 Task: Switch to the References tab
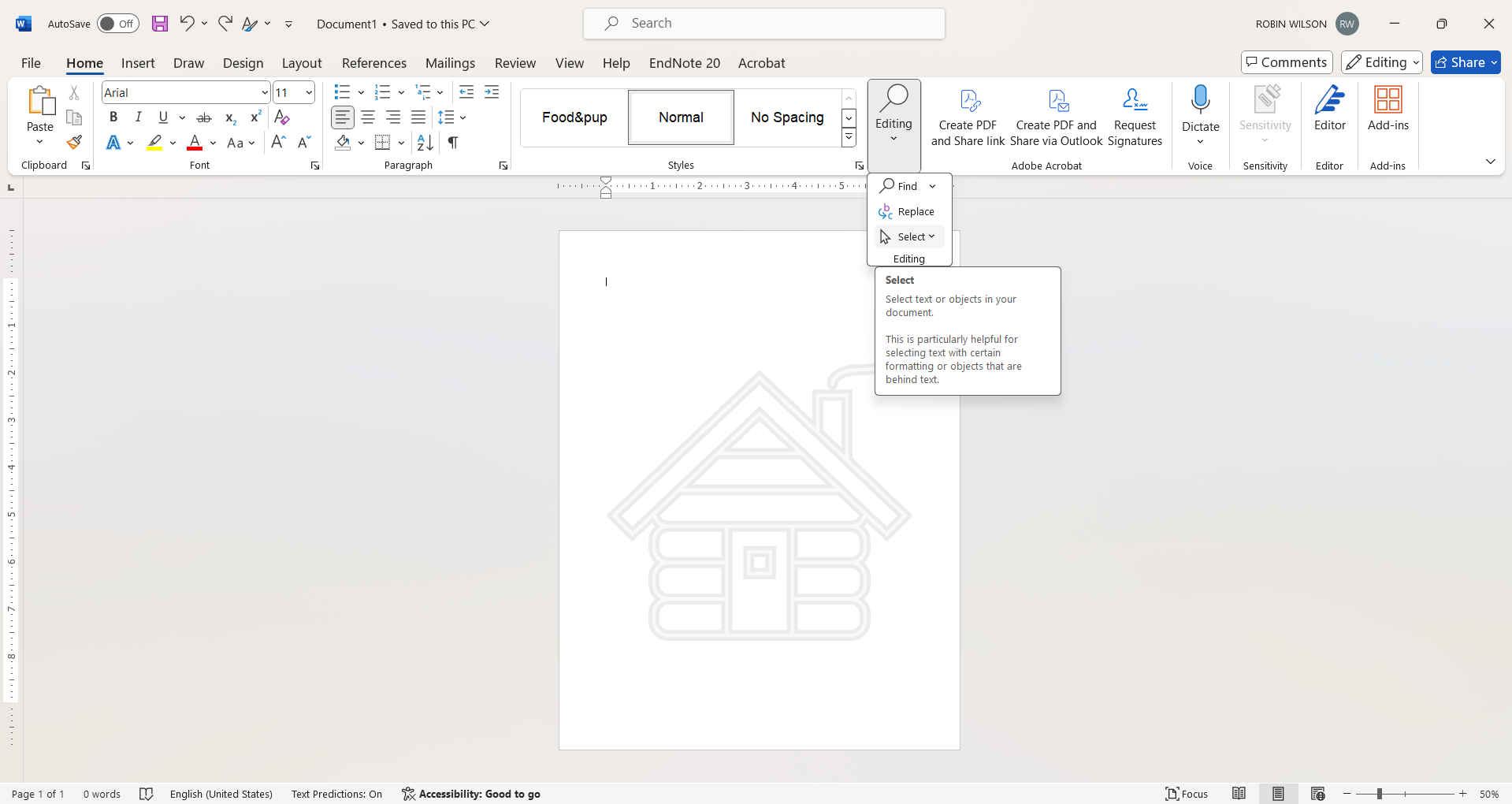point(374,63)
